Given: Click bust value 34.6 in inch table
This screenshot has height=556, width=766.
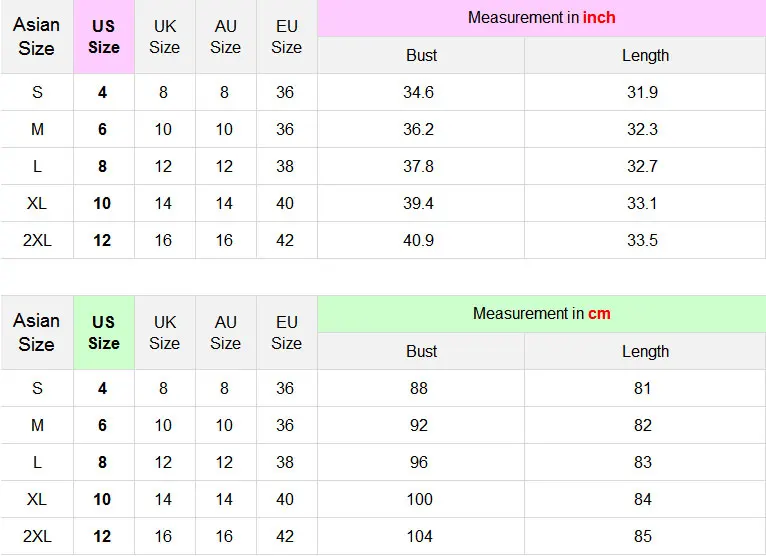Looking at the screenshot, I should pos(418,92).
